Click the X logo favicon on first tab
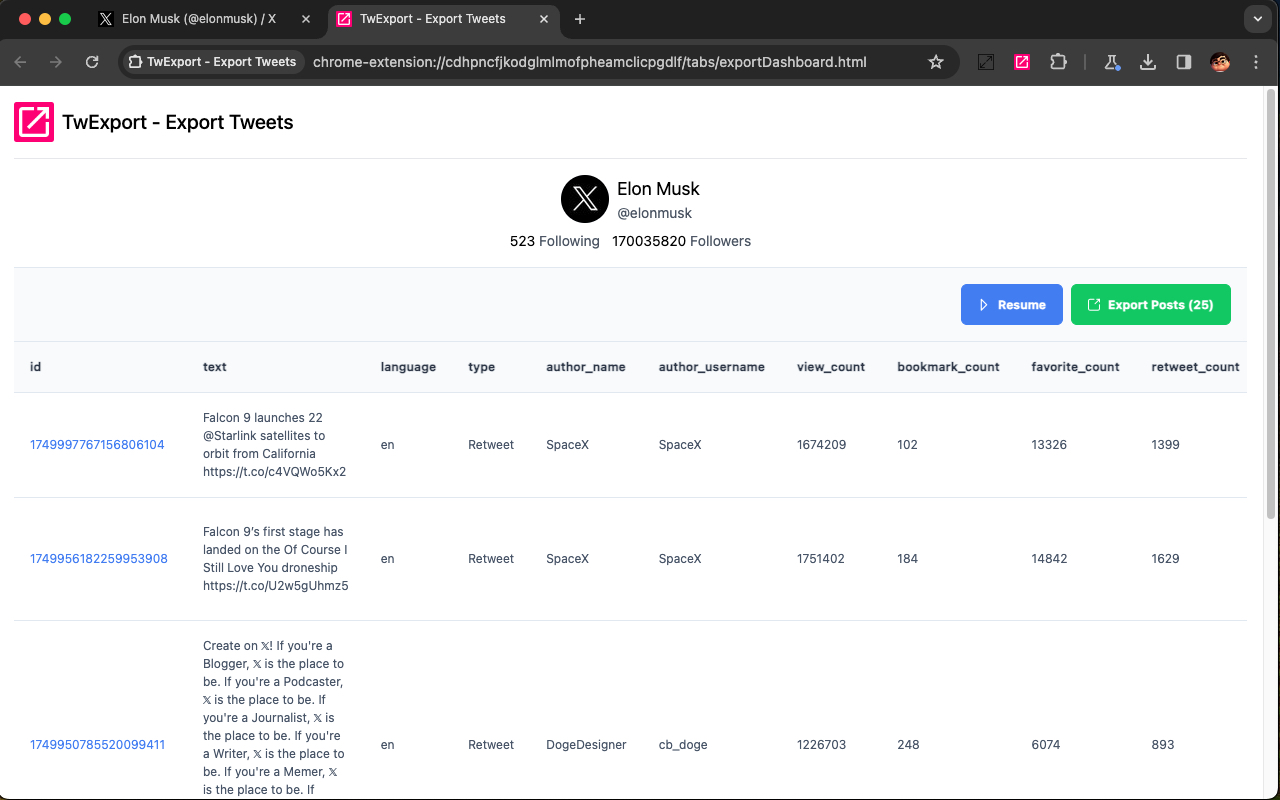1280x800 pixels. (x=106, y=19)
